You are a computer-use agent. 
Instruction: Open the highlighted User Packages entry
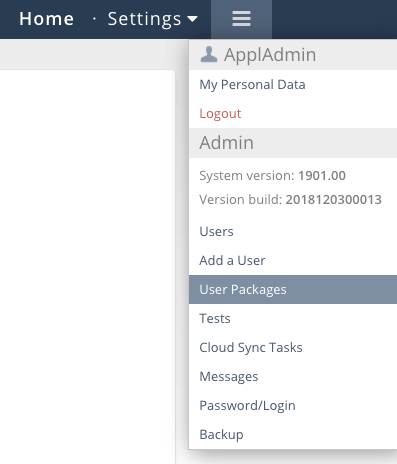[x=293, y=289]
